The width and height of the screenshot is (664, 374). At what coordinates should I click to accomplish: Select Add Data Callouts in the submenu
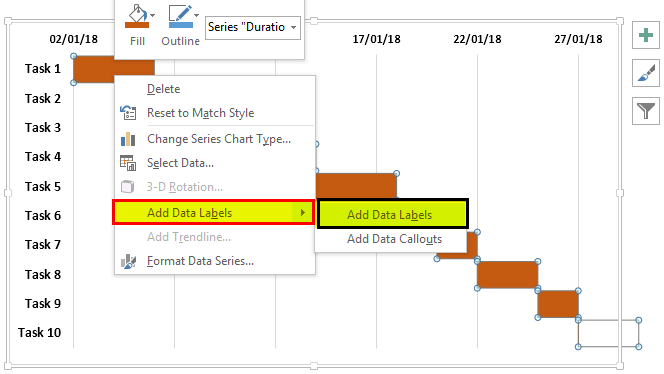(x=394, y=239)
